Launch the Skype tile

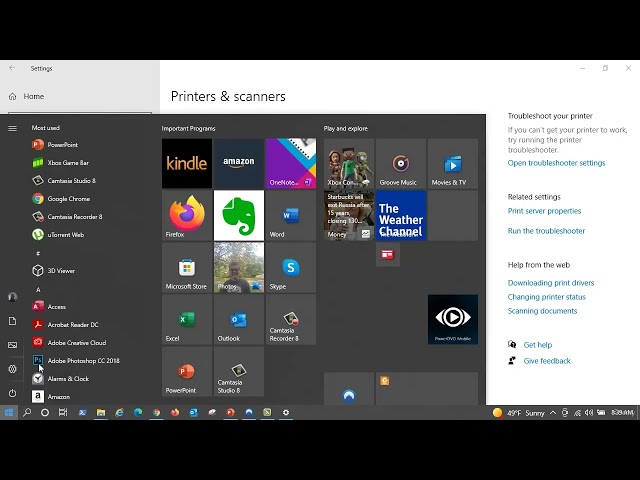[291, 267]
